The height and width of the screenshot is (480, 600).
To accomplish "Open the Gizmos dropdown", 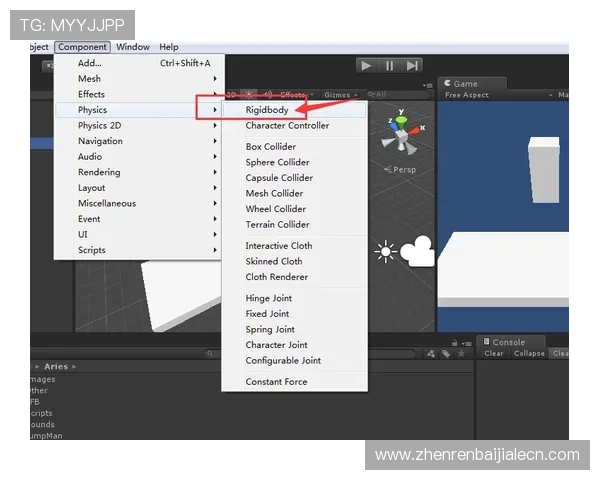I will pyautogui.click(x=341, y=95).
